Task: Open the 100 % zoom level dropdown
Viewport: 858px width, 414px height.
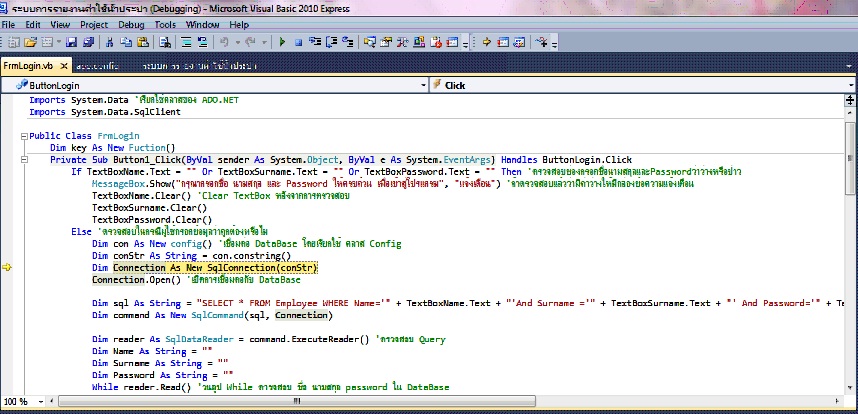Action: [x=41, y=401]
